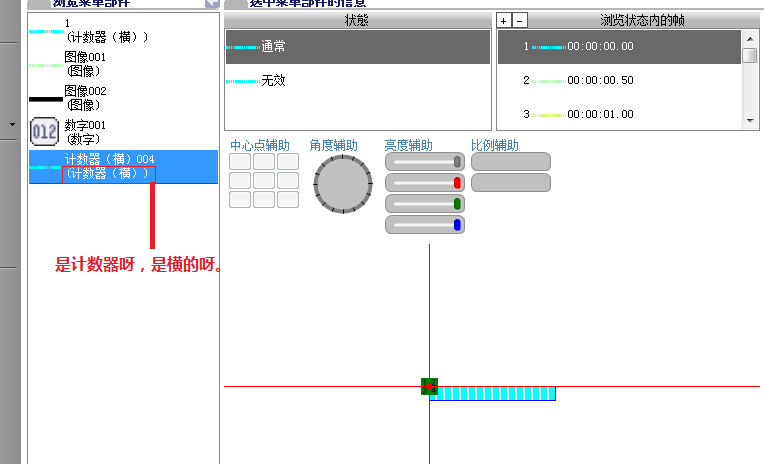Click the 012 number part icon

pyautogui.click(x=44, y=132)
